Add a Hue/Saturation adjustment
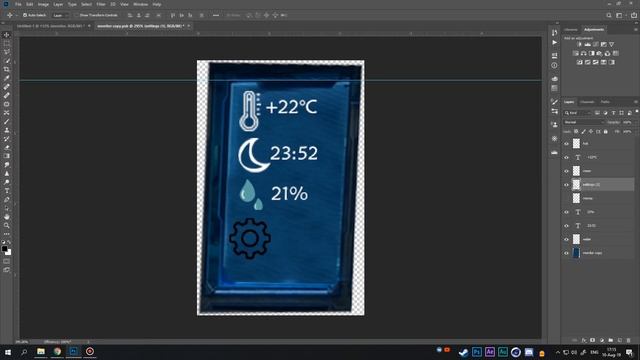Screen dimensions: 640x360 click(x=576, y=53)
